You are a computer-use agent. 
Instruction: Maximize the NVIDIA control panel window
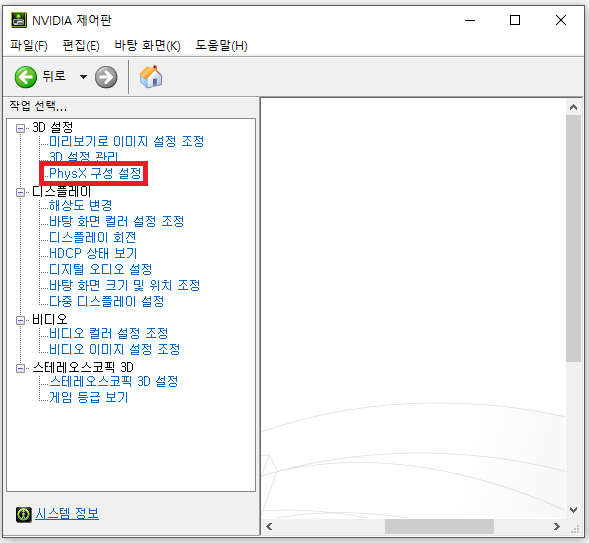[515, 20]
